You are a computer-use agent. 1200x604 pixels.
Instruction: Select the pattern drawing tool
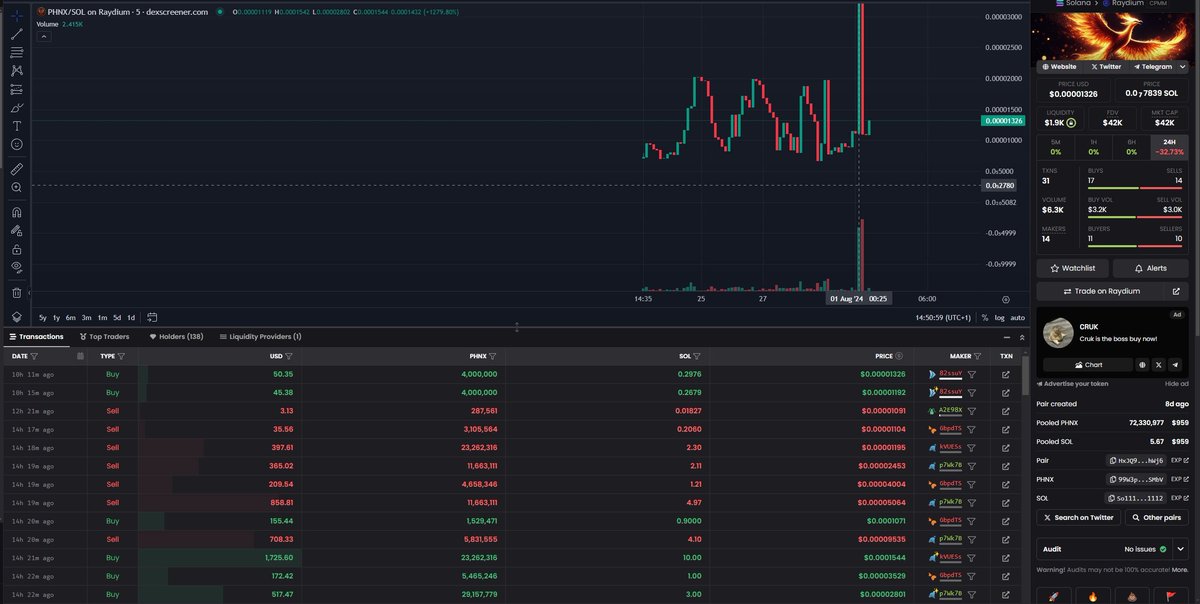pyautogui.click(x=17, y=71)
